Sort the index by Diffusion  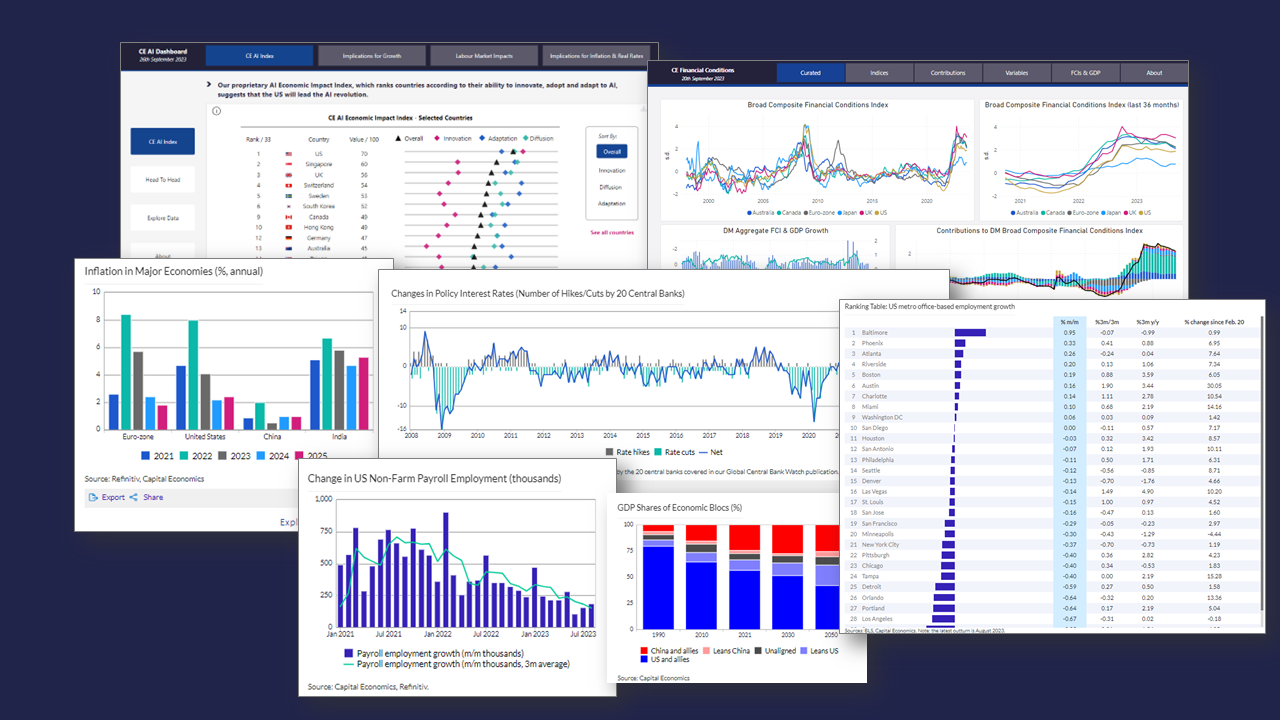click(611, 187)
